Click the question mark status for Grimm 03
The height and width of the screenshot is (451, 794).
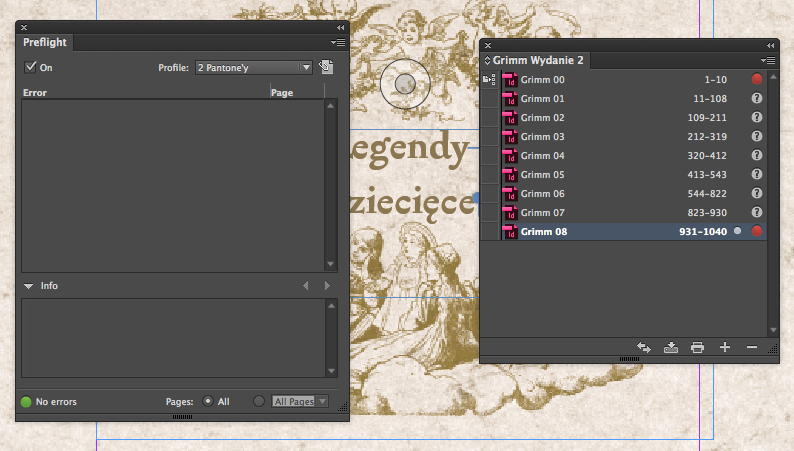tap(757, 136)
